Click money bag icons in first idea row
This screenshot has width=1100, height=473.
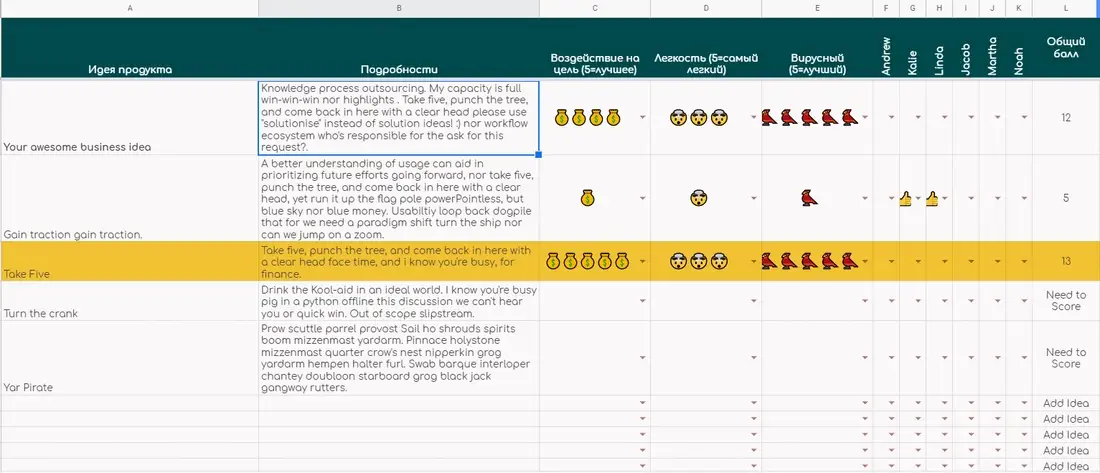587,117
